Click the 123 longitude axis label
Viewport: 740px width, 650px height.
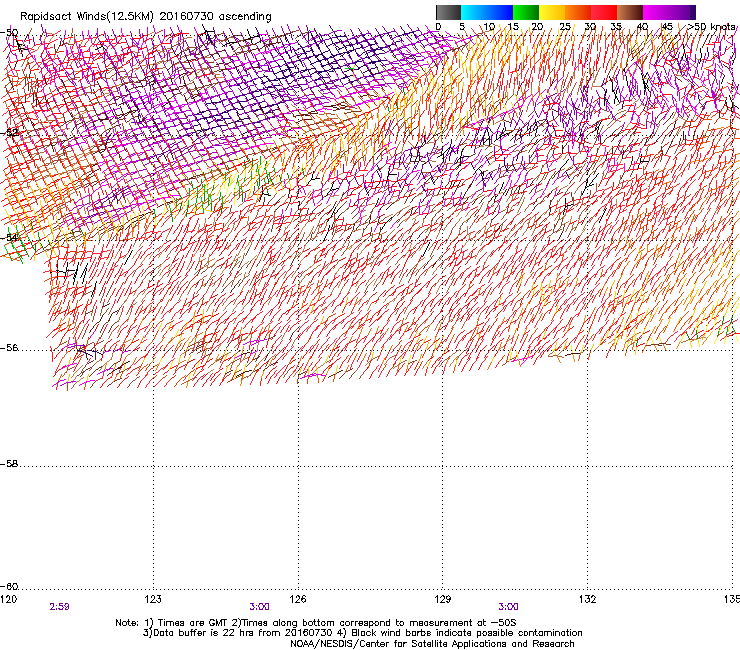click(x=153, y=599)
